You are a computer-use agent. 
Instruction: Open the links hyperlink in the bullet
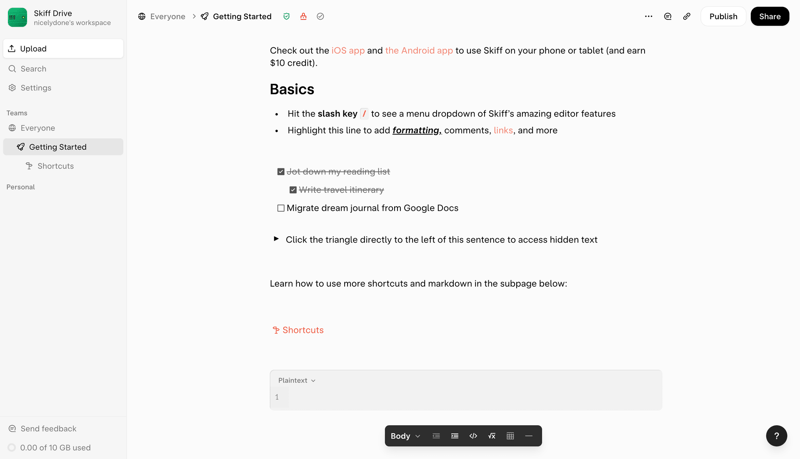(503, 131)
